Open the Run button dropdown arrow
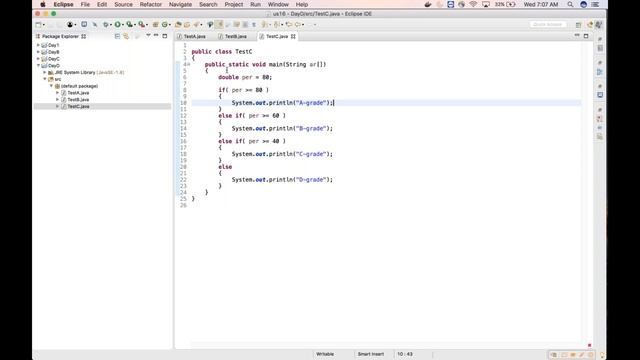 pyautogui.click(x=123, y=25)
